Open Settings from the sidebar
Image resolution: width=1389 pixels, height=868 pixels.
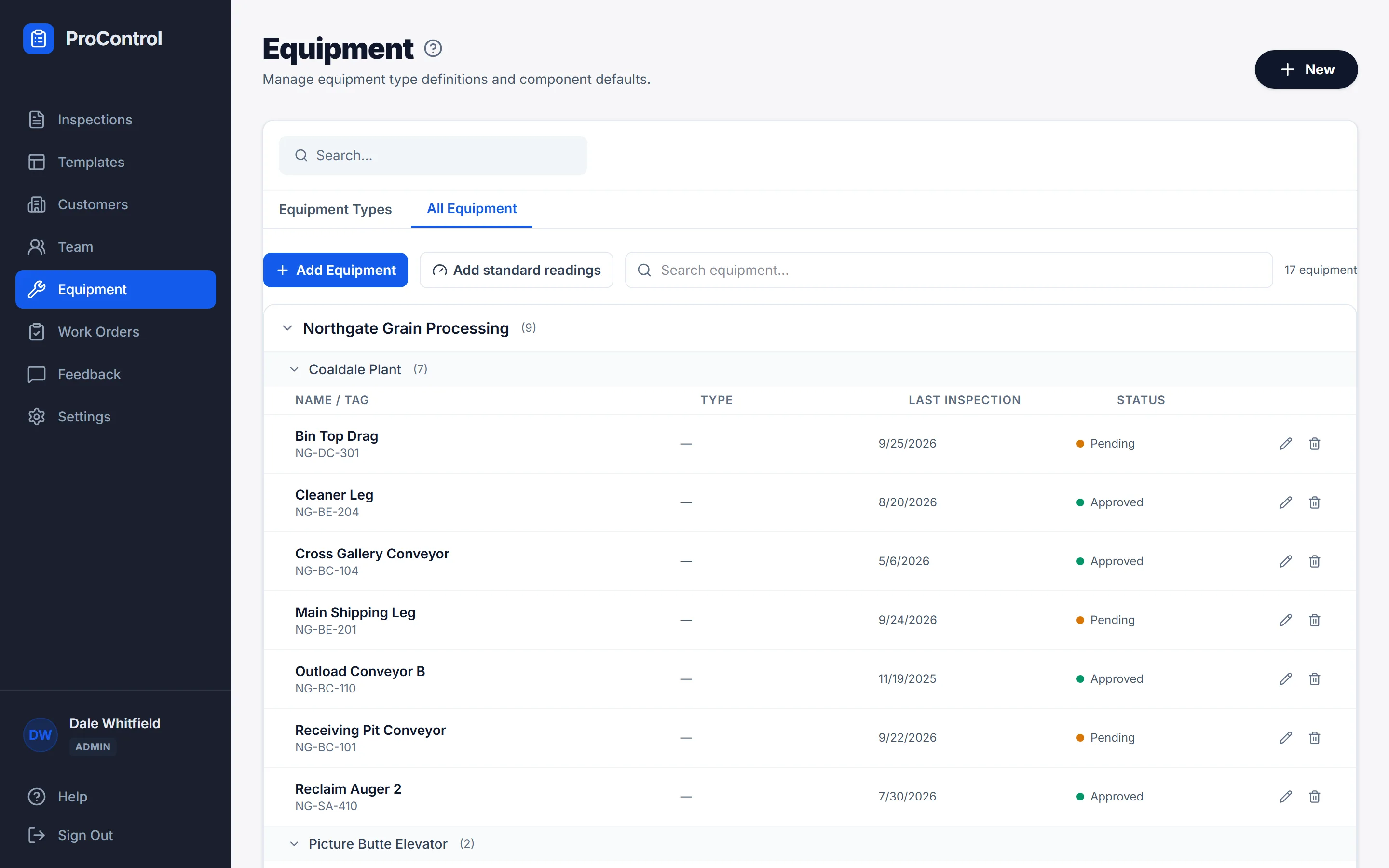pyautogui.click(x=115, y=417)
